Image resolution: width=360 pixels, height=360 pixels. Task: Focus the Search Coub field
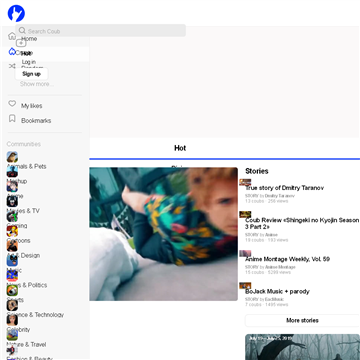point(100,31)
